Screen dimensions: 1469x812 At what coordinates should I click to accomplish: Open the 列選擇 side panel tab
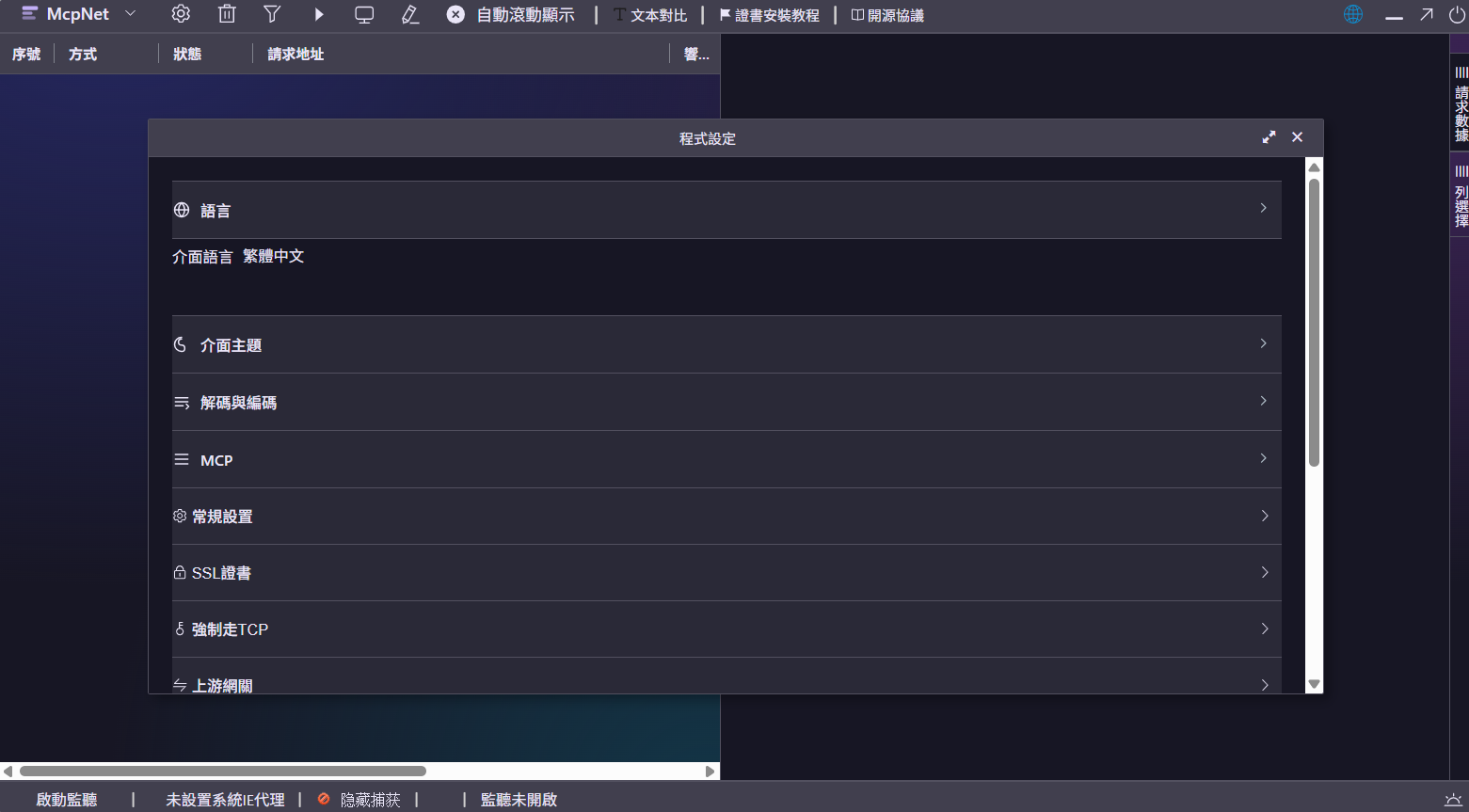point(1461,195)
